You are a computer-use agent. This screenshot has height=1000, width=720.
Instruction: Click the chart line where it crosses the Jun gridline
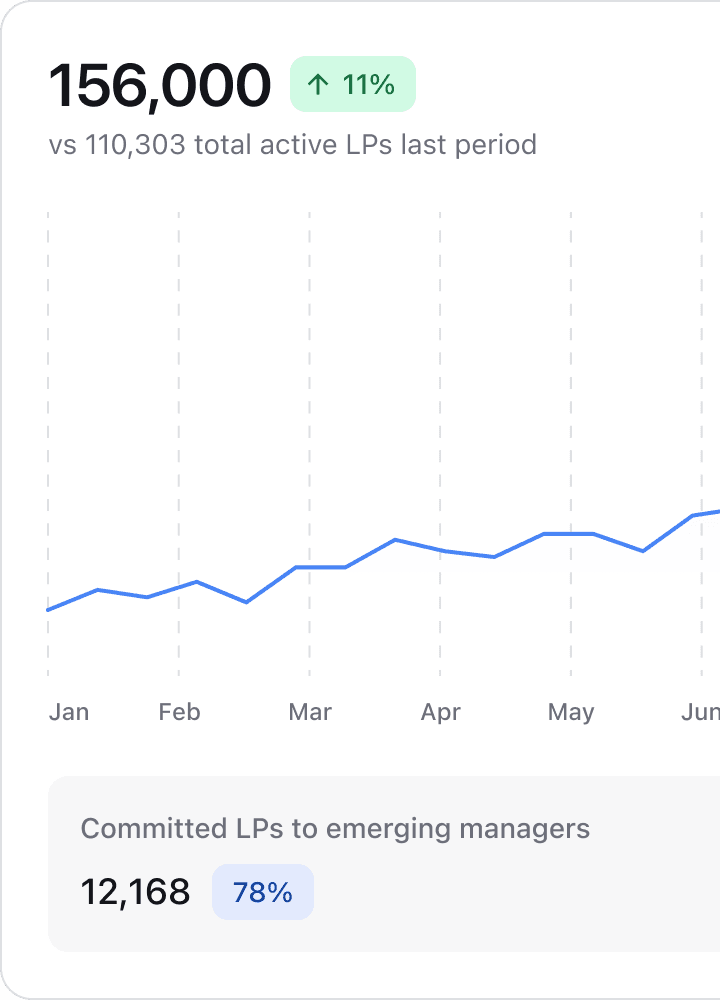point(702,514)
